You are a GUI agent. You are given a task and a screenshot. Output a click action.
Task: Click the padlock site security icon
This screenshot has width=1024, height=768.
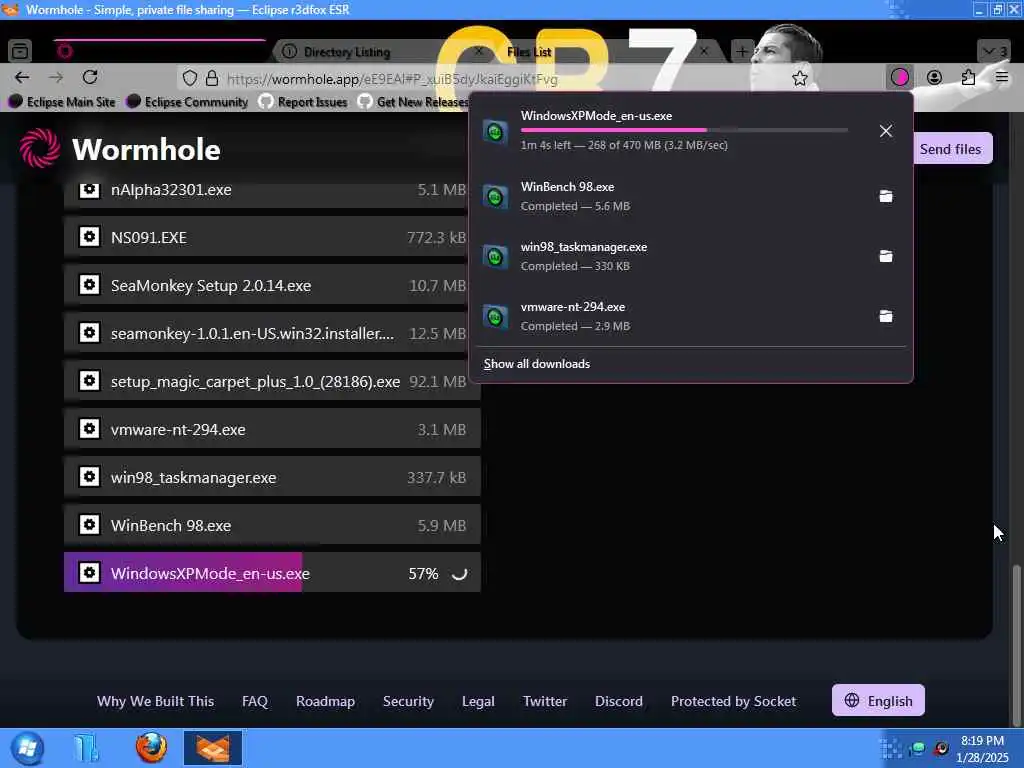pos(212,78)
